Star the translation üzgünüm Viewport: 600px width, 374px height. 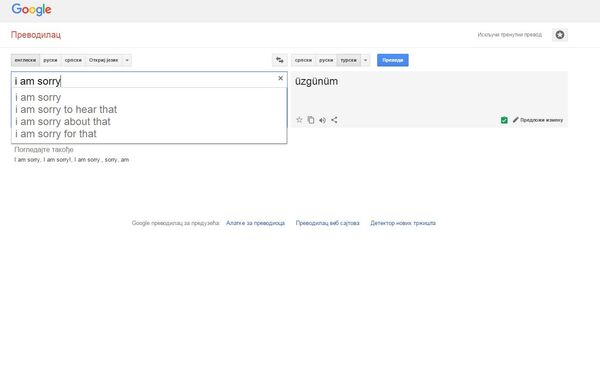(299, 120)
